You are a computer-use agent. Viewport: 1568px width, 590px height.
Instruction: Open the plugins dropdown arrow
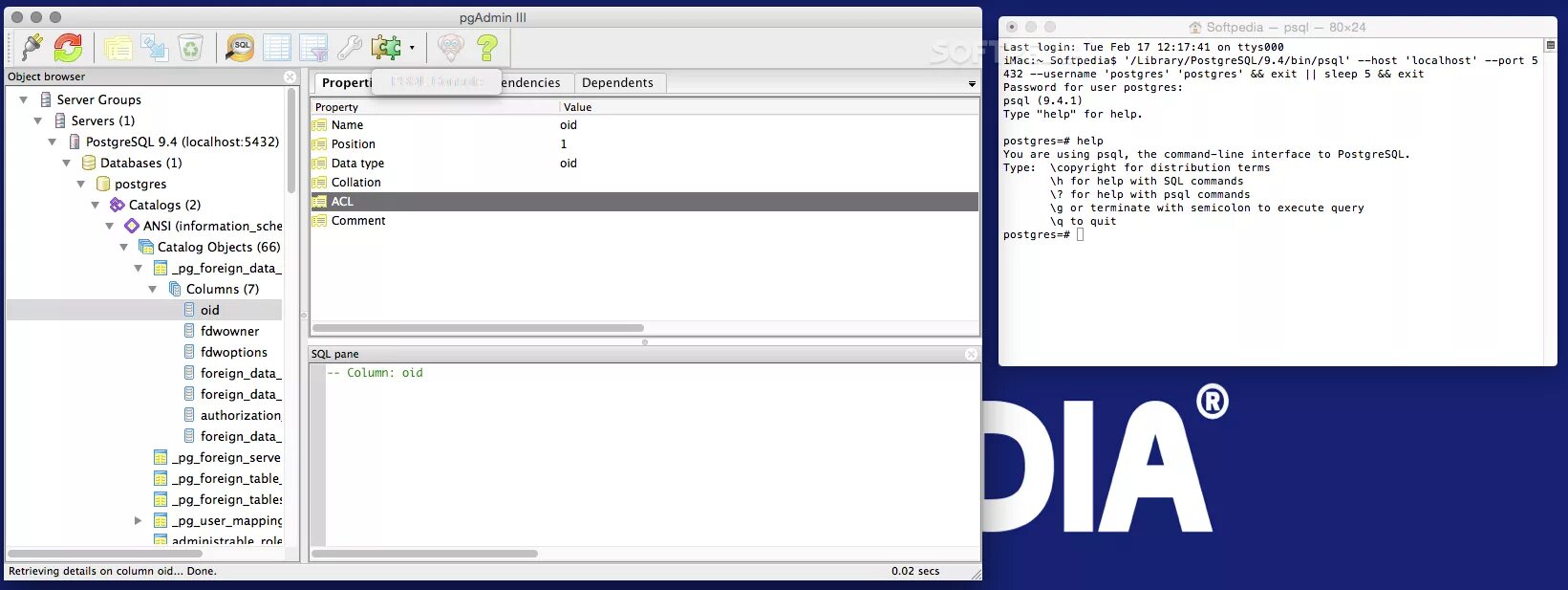tap(412, 47)
